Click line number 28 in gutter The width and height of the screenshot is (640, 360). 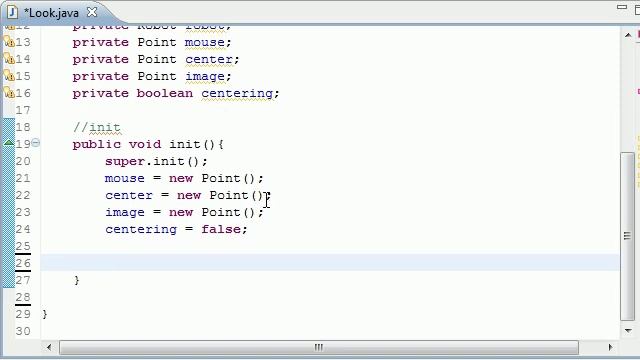[23, 297]
